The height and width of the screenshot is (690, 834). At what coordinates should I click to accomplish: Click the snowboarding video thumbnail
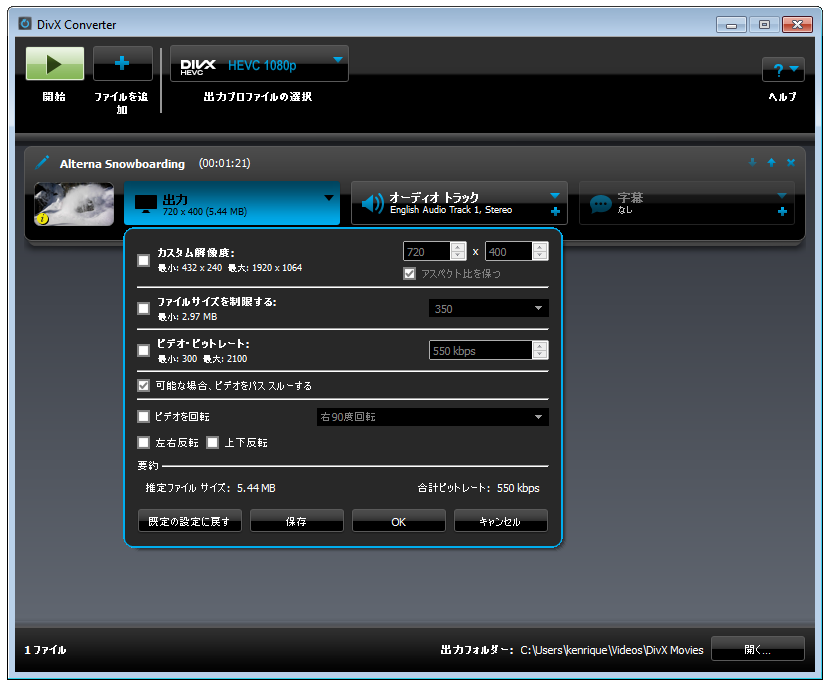coord(74,204)
